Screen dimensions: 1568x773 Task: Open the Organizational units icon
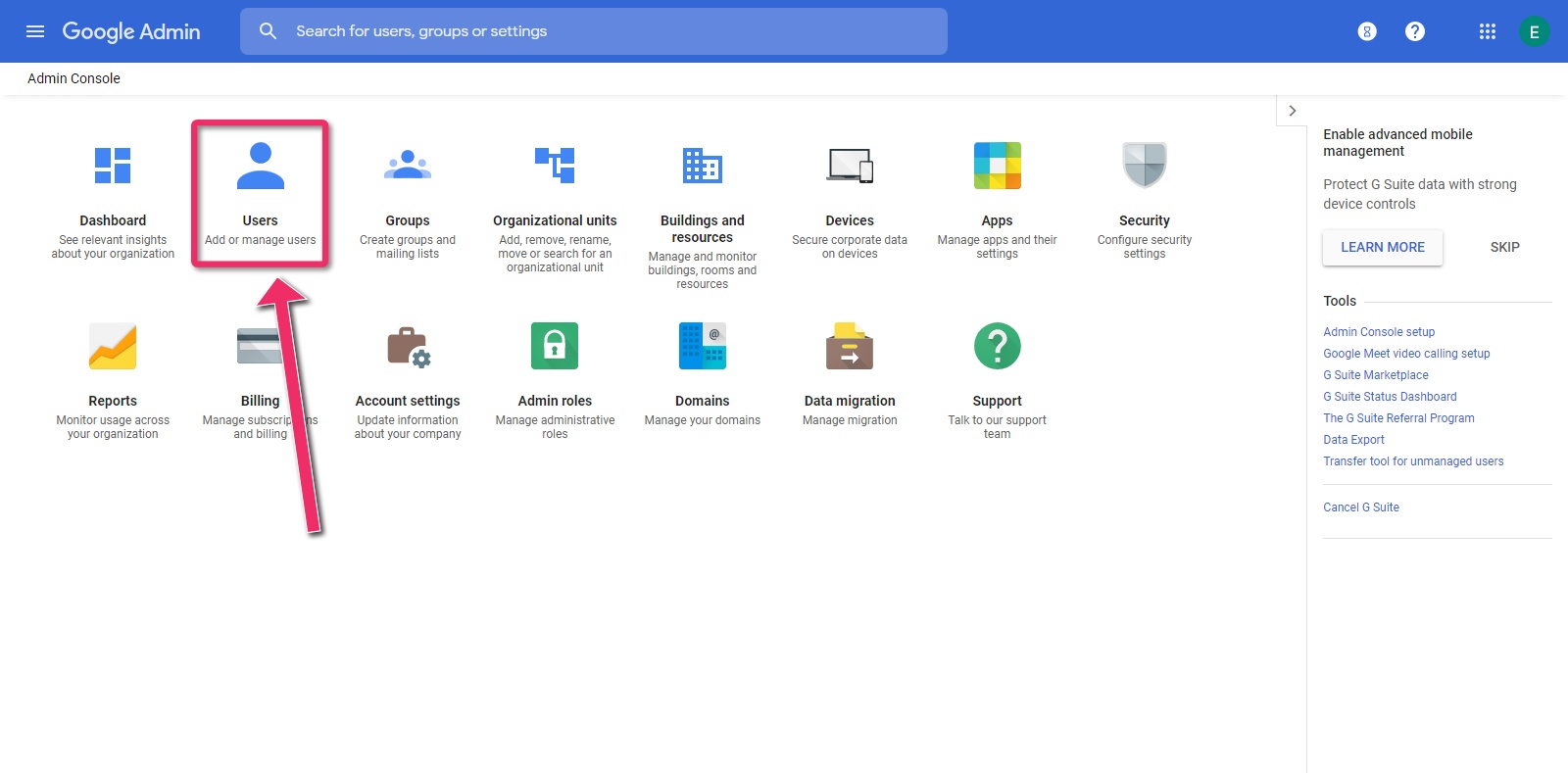[555, 166]
